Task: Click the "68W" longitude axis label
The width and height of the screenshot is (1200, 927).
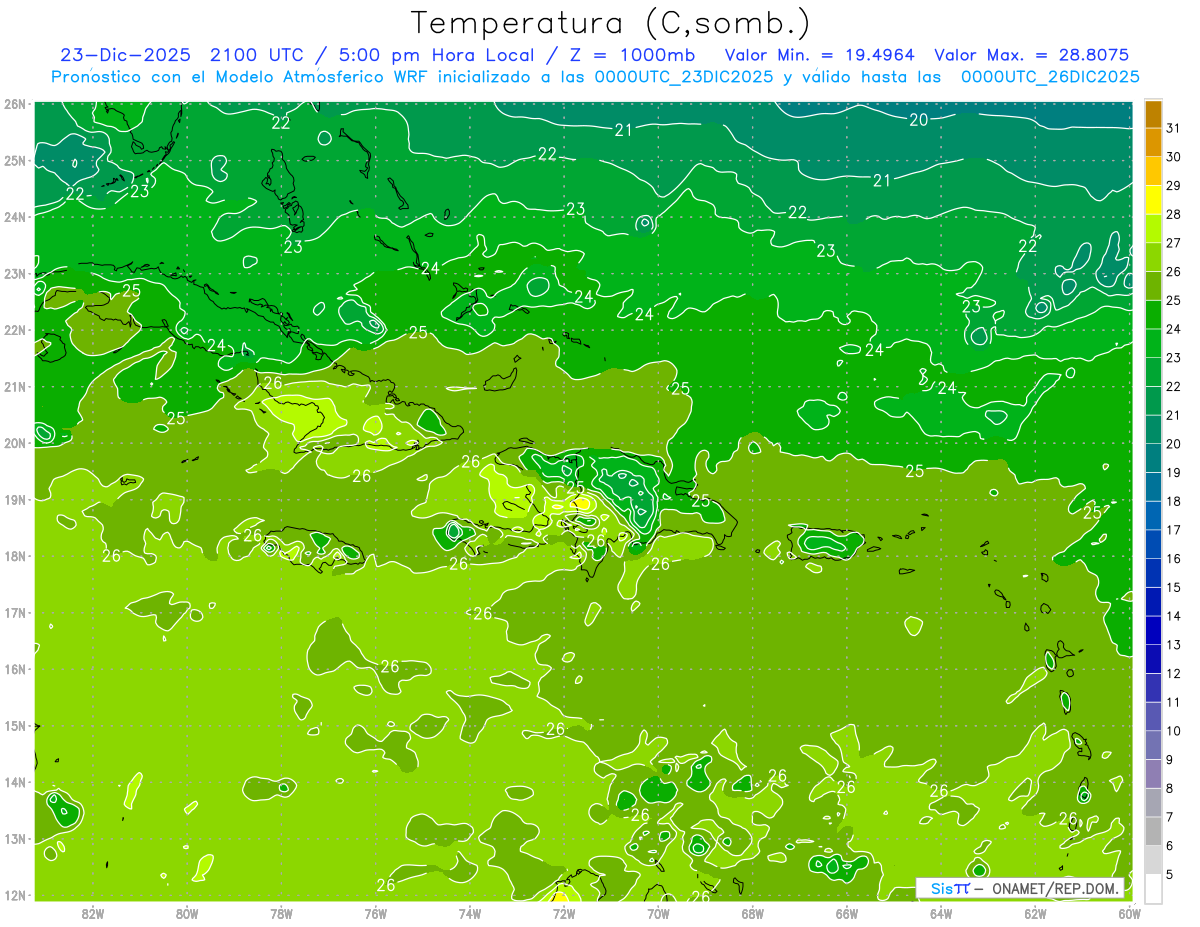Action: 752,913
